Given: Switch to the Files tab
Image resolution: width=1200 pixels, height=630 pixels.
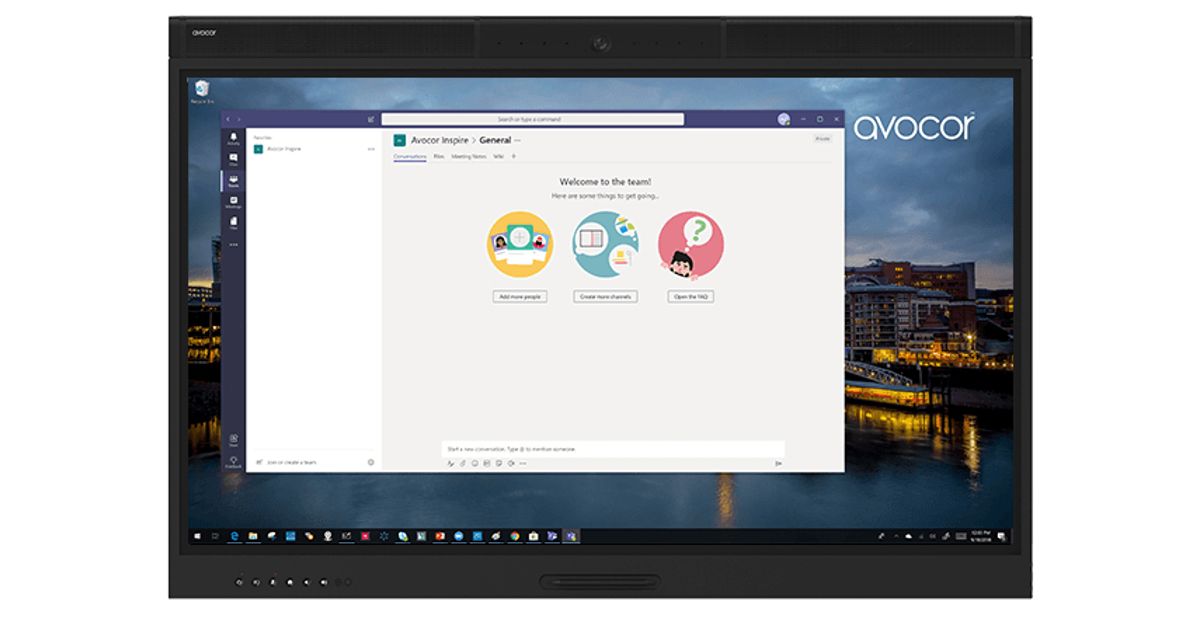Looking at the screenshot, I should 438,156.
